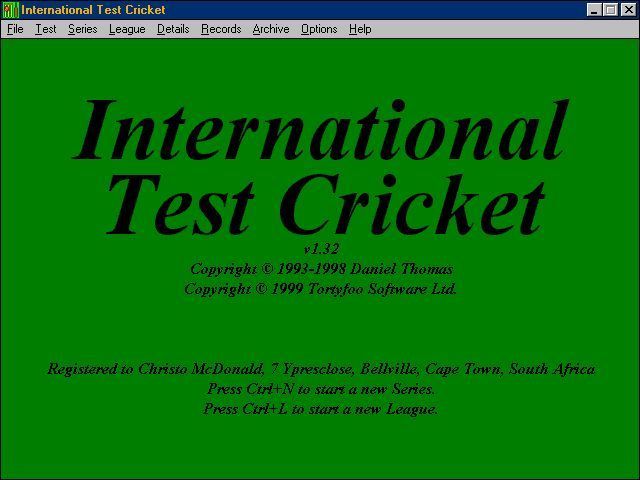Open the Series menu

[82, 29]
